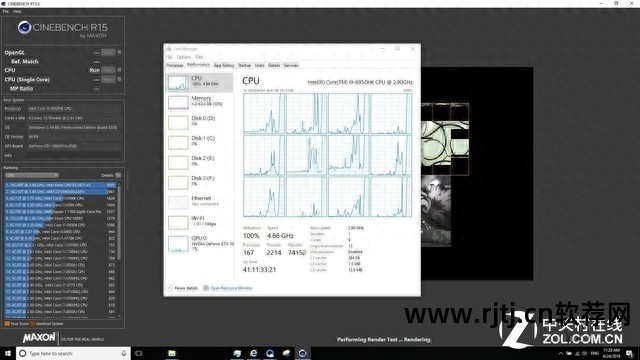
Task: Open the App history tab
Action: pos(224,65)
